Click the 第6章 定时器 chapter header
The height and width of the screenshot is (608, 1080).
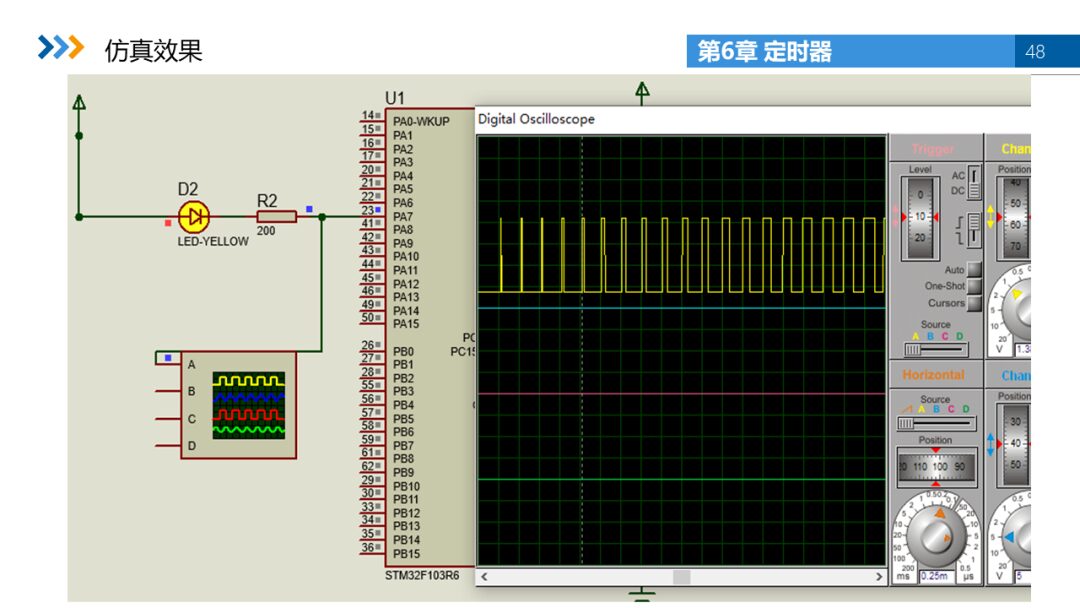coord(765,52)
